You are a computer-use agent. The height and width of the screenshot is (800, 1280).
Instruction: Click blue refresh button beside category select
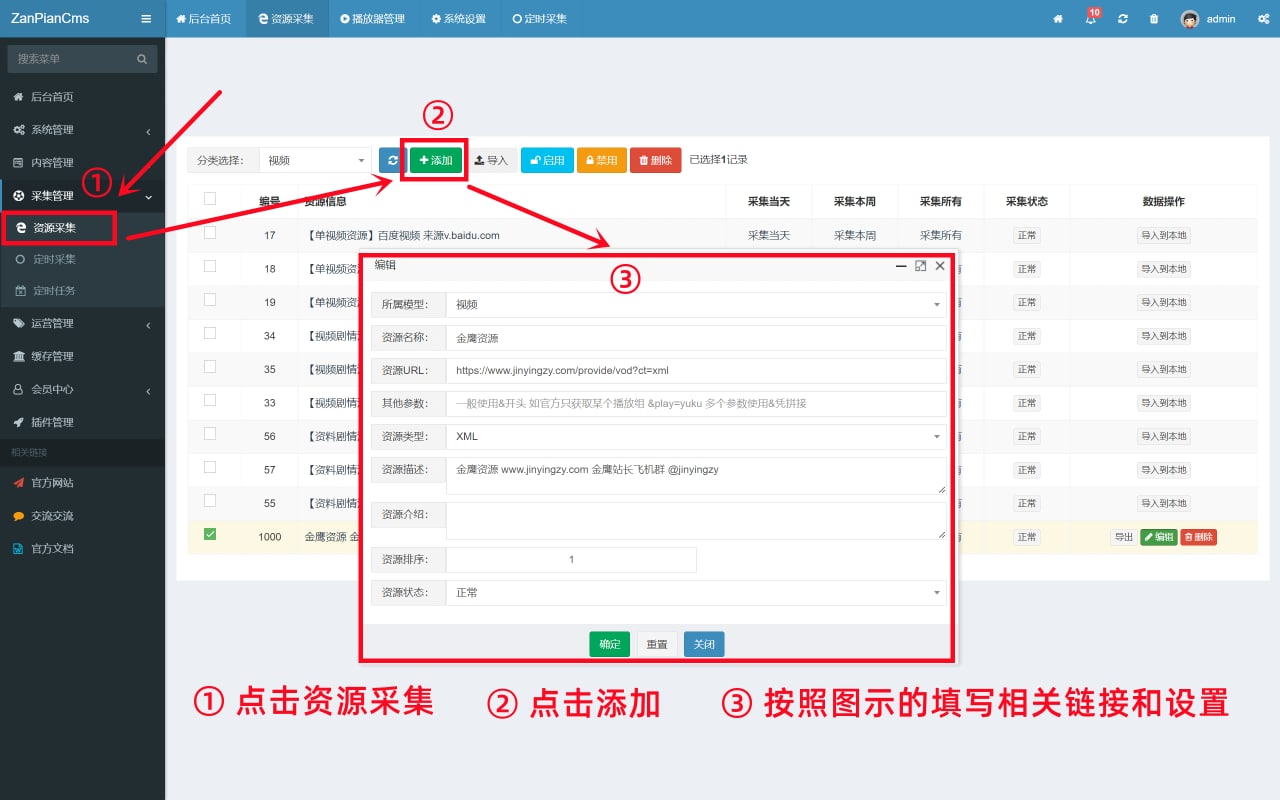(392, 160)
